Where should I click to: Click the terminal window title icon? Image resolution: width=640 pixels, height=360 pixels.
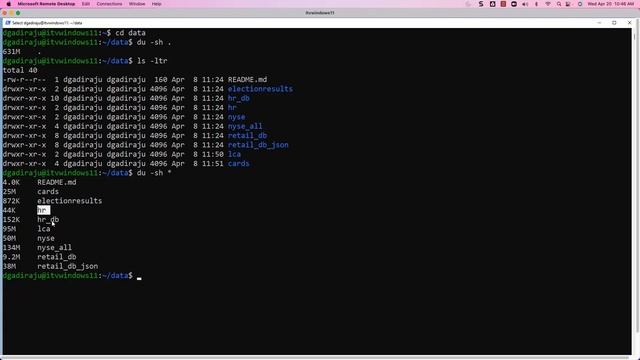[8, 23]
